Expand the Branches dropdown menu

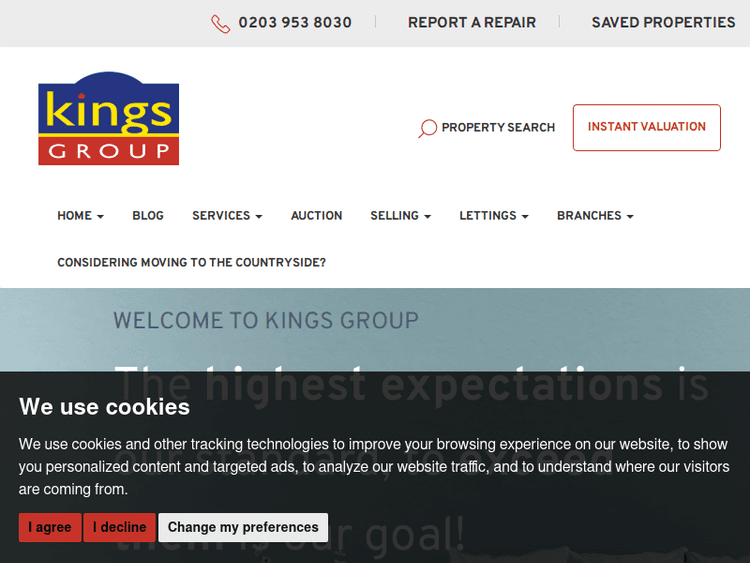(x=595, y=216)
